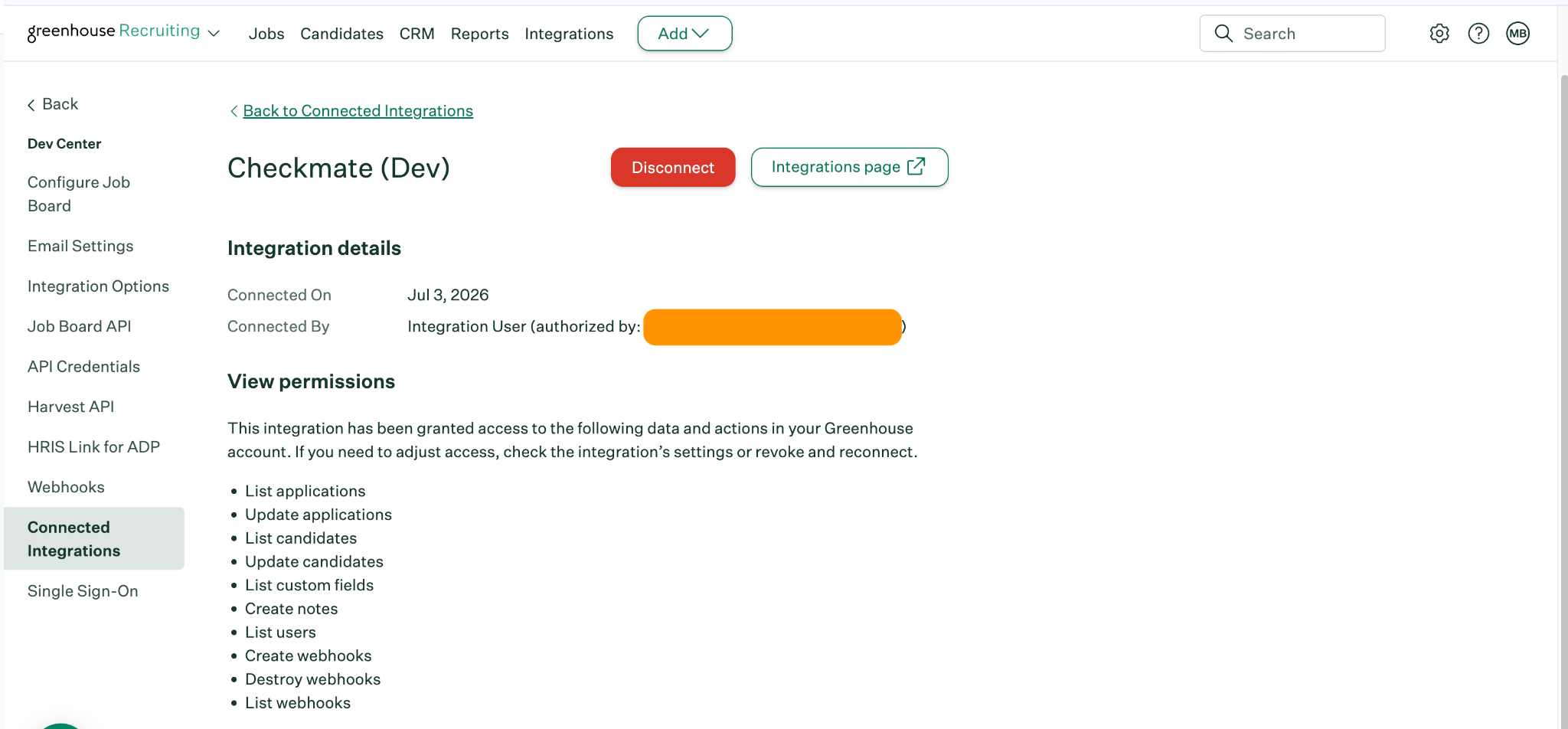This screenshot has width=1568, height=729.
Task: Open the Integrations menu in top navigation
Action: 569,34
